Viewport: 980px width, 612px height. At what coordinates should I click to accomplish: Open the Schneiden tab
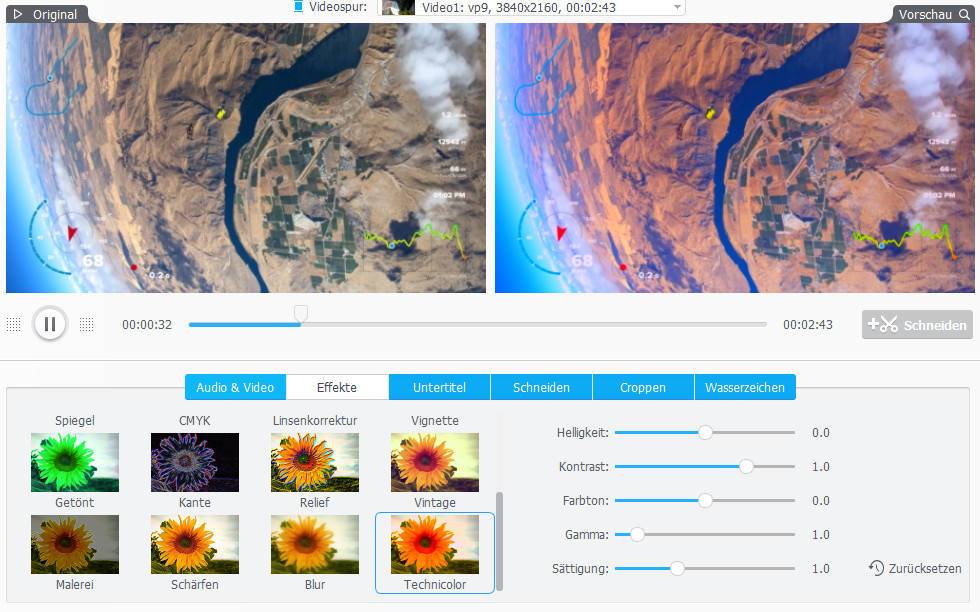[541, 388]
